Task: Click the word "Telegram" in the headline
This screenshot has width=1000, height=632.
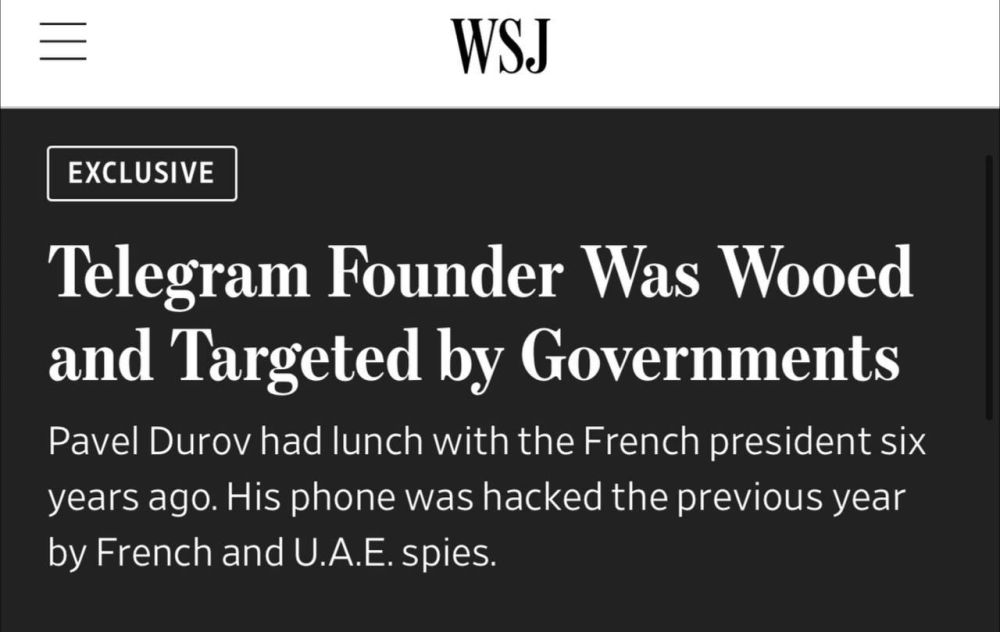Action: point(180,272)
